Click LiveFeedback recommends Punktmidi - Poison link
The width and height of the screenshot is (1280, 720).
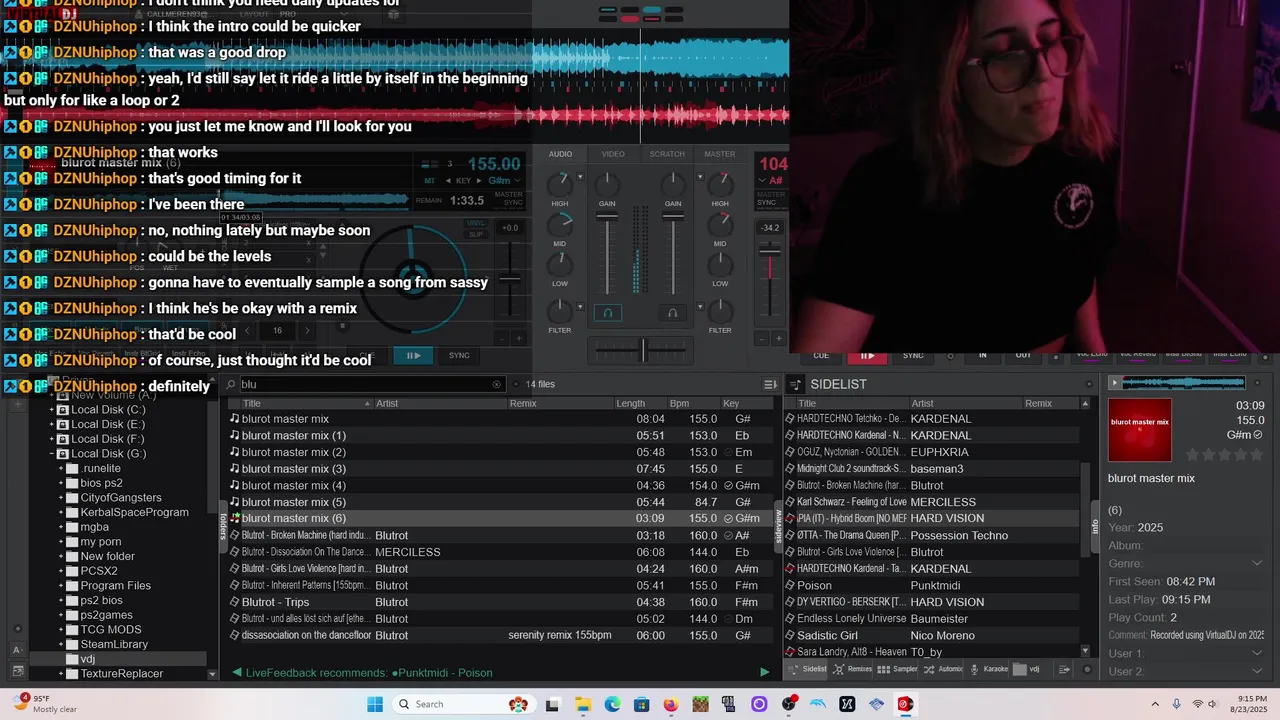click(x=369, y=673)
